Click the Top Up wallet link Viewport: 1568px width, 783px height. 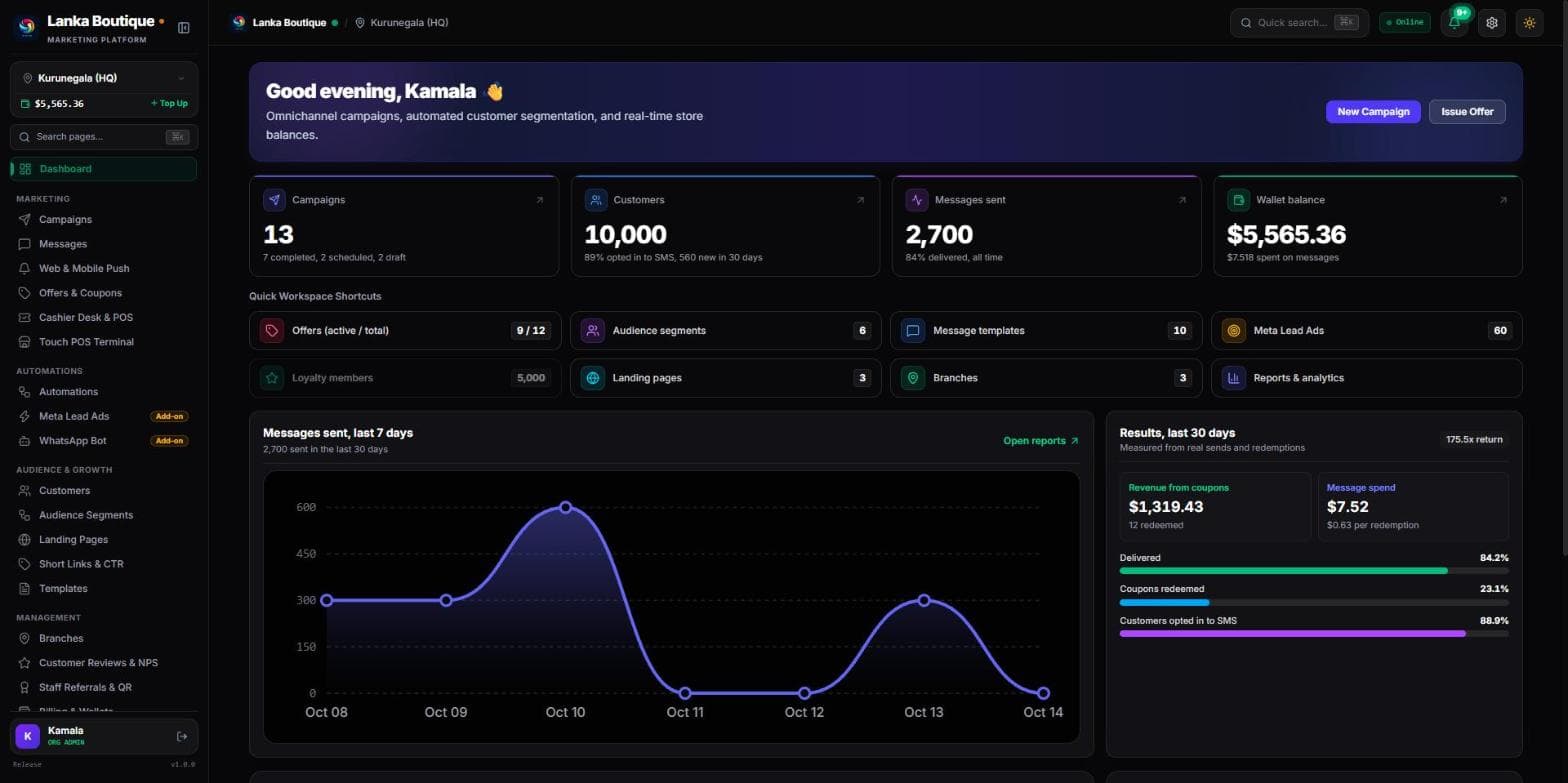169,103
